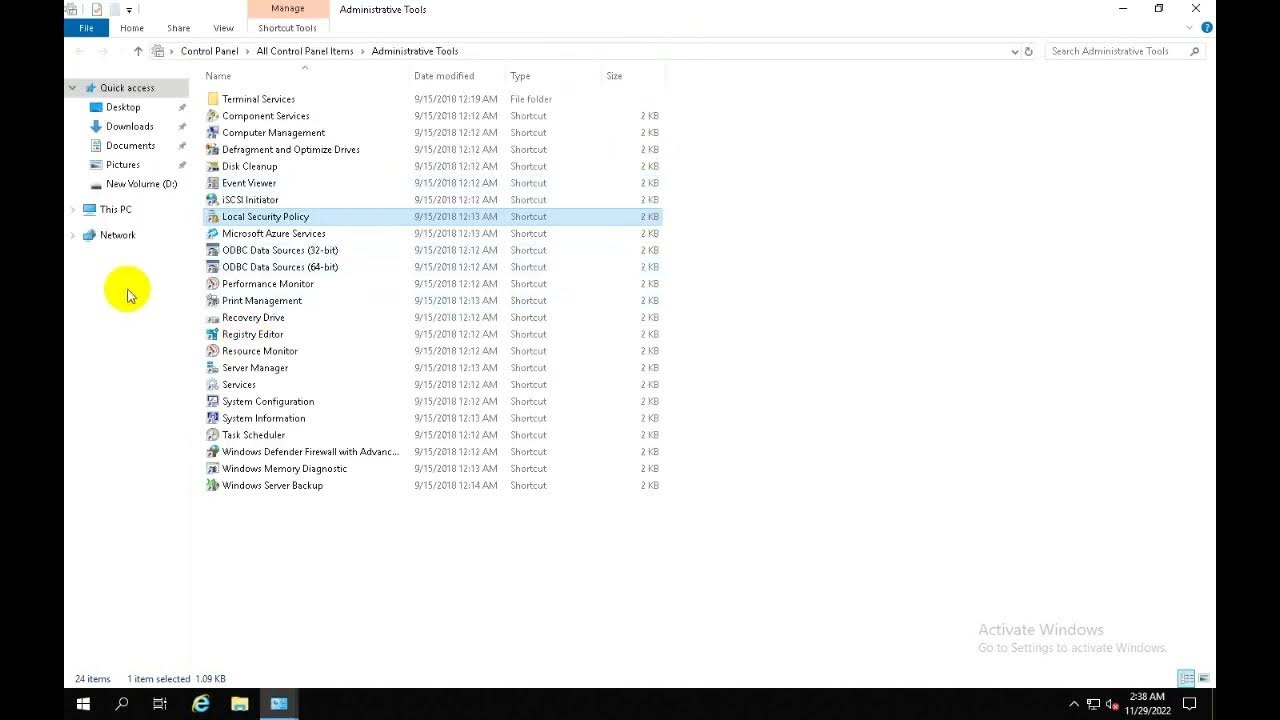The width and height of the screenshot is (1280, 720).
Task: Select the Computer Management shortcut icon
Action: tap(212, 133)
